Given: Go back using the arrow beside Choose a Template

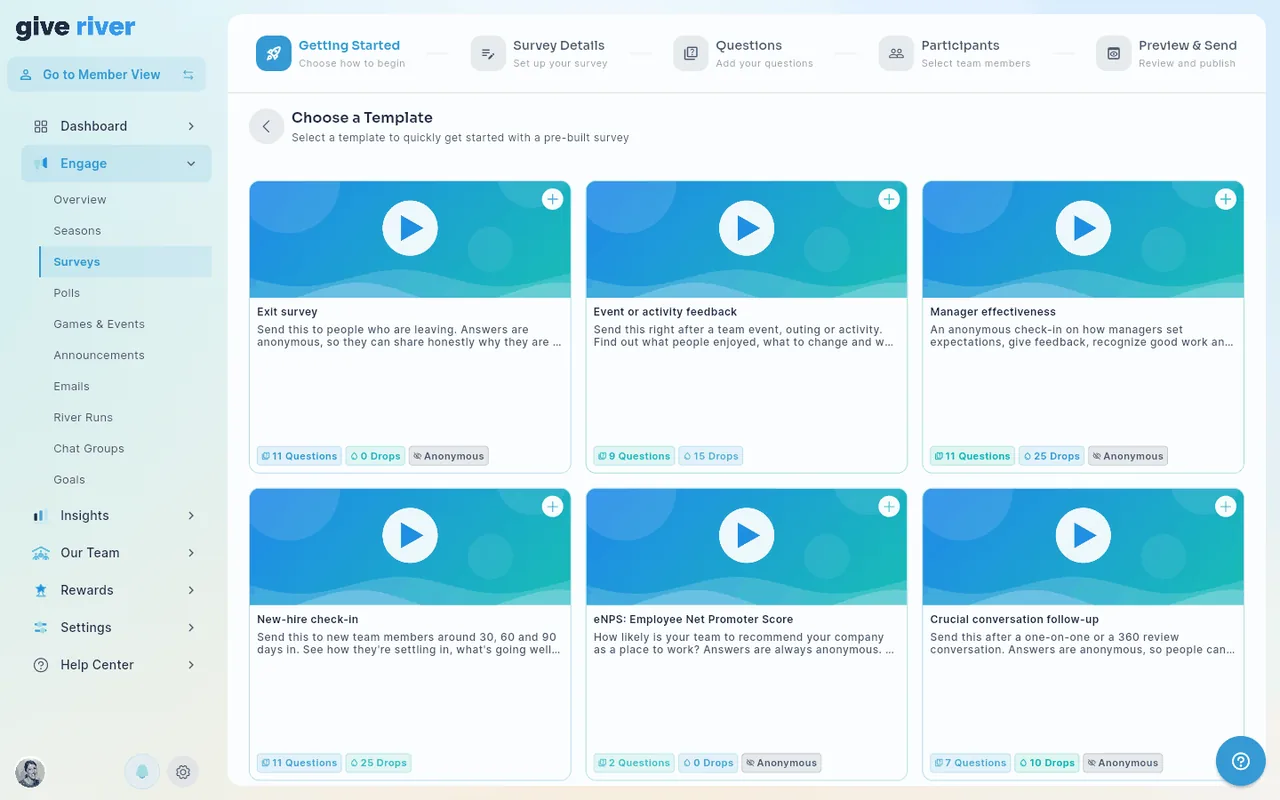Looking at the screenshot, I should [x=266, y=127].
